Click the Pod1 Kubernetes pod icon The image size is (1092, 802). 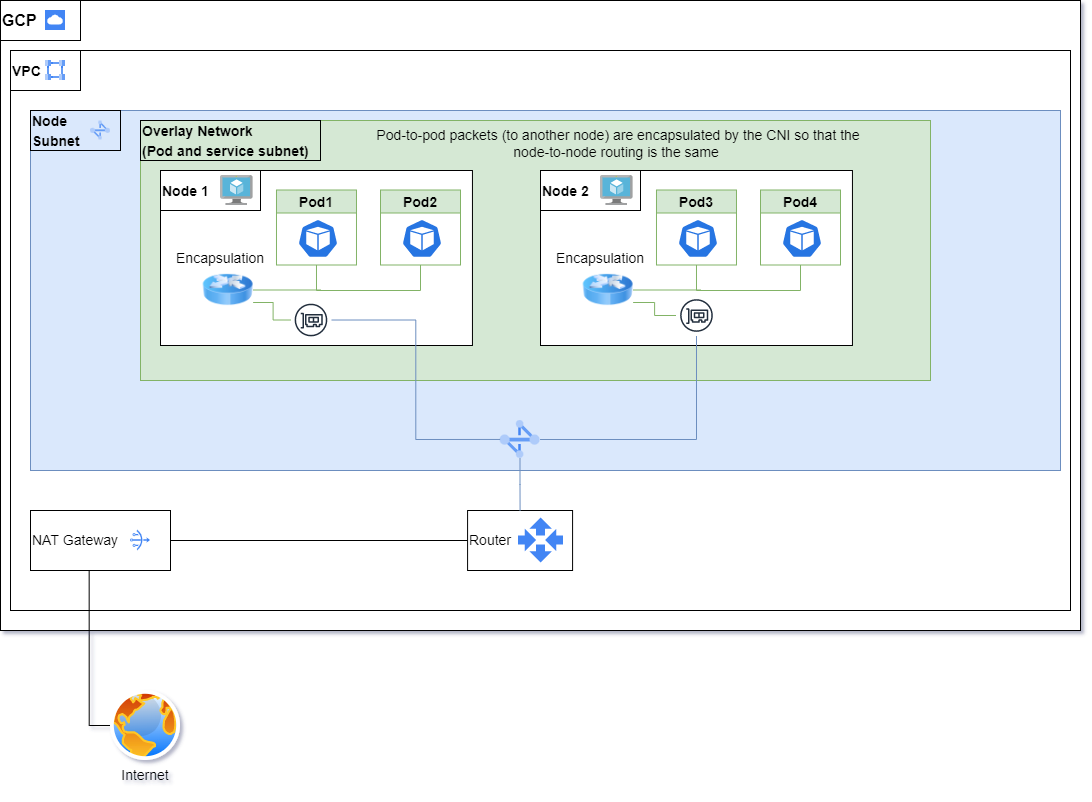coord(316,239)
